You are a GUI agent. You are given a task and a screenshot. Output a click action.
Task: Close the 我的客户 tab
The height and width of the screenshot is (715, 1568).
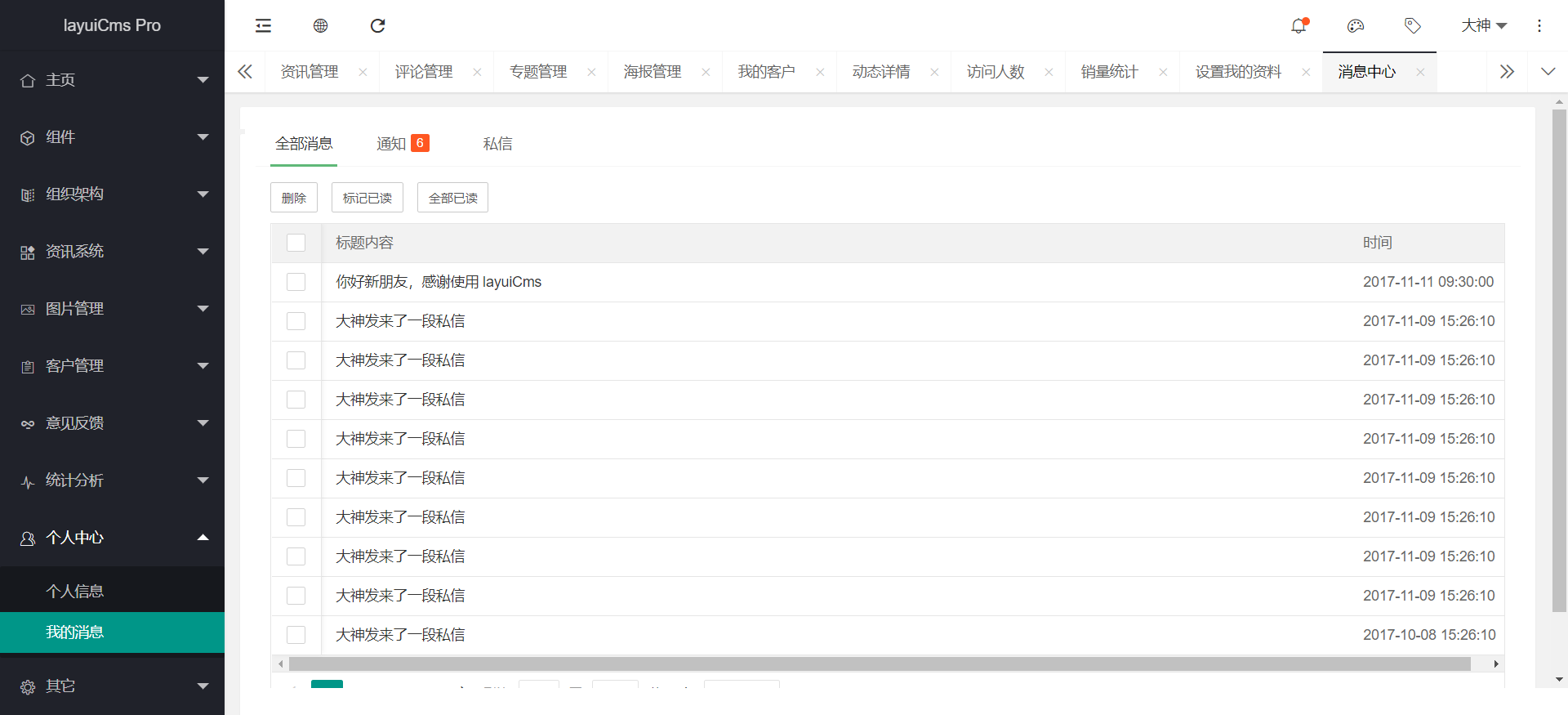click(x=820, y=72)
